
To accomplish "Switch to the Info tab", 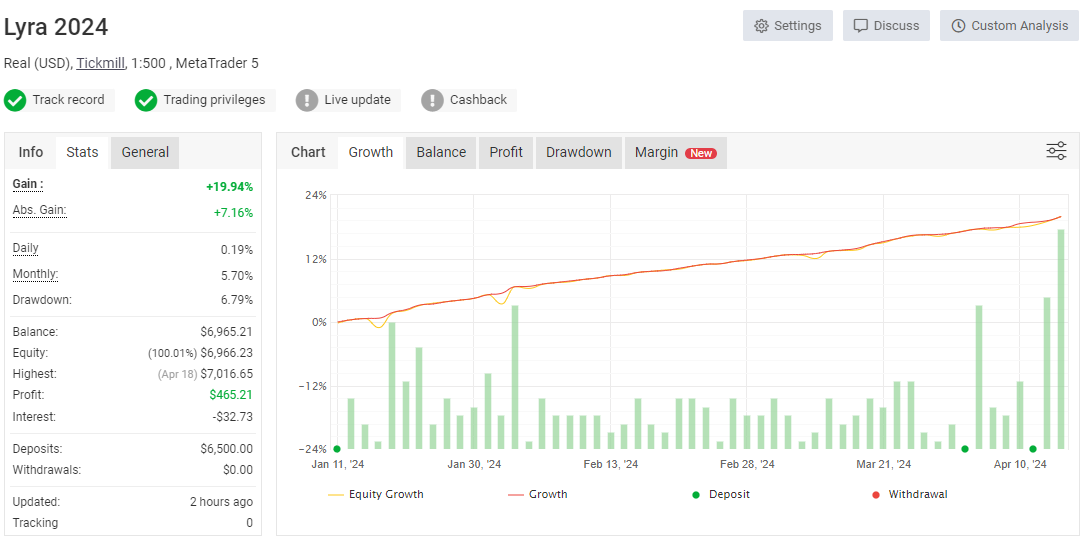I will (30, 152).
